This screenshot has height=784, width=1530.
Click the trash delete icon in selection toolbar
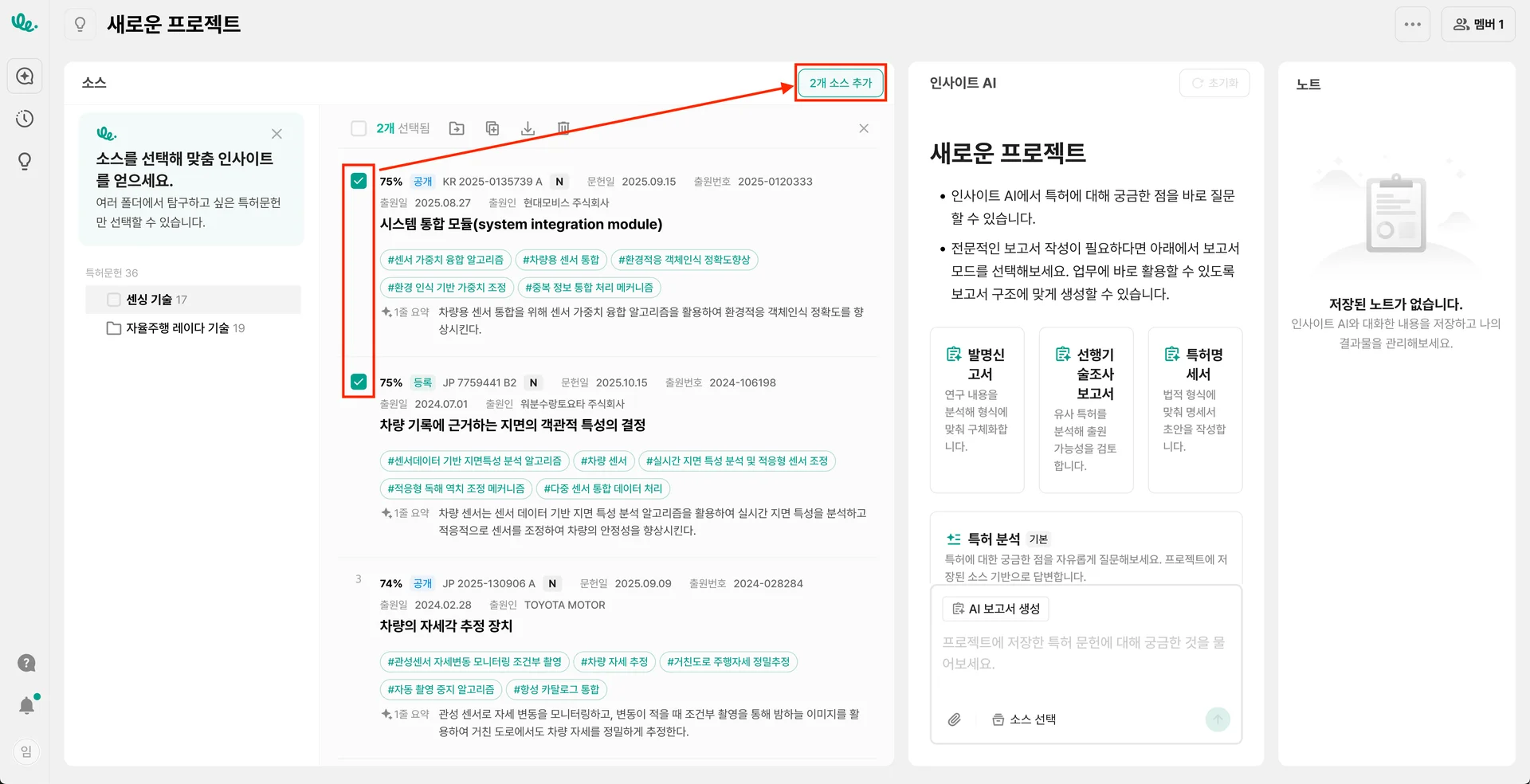(x=563, y=128)
